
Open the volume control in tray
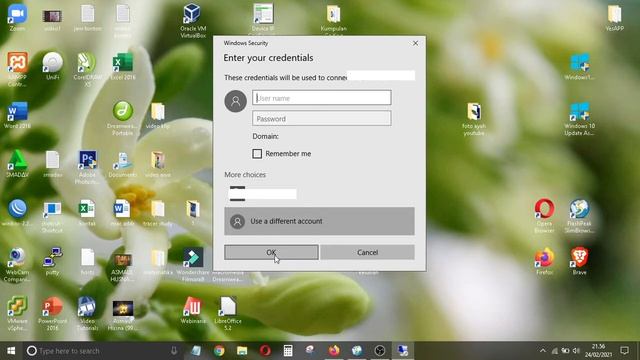pyautogui.click(x=576, y=351)
